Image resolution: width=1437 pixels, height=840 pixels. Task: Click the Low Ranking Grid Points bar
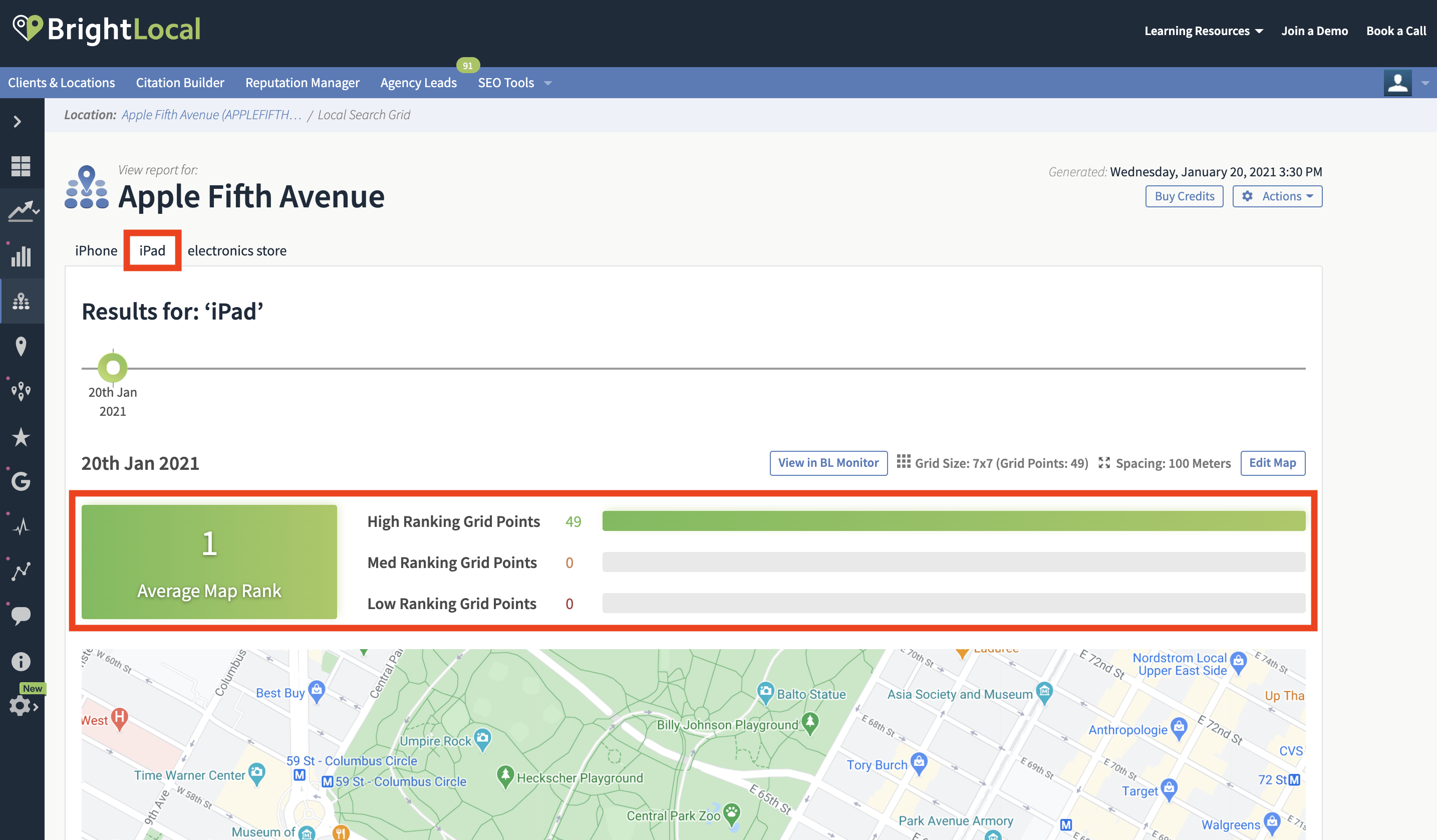click(954, 604)
